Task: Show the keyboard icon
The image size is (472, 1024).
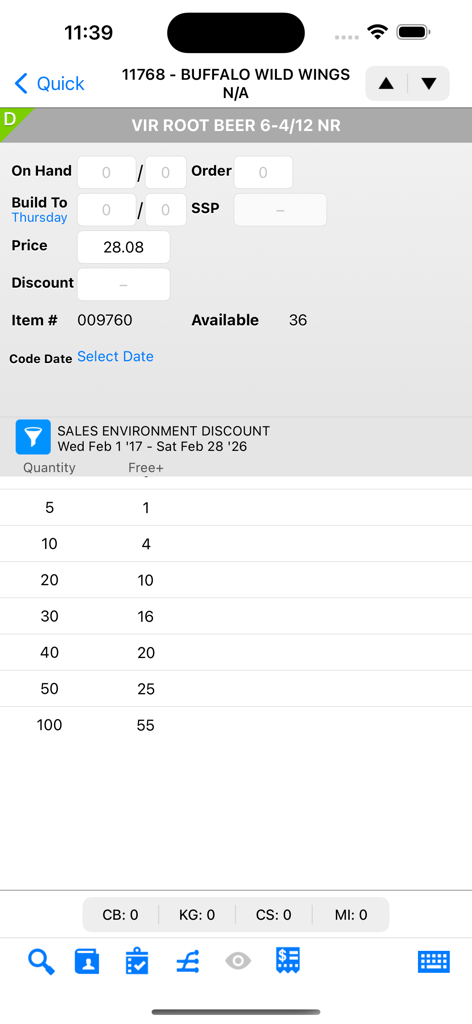Action: [x=433, y=962]
